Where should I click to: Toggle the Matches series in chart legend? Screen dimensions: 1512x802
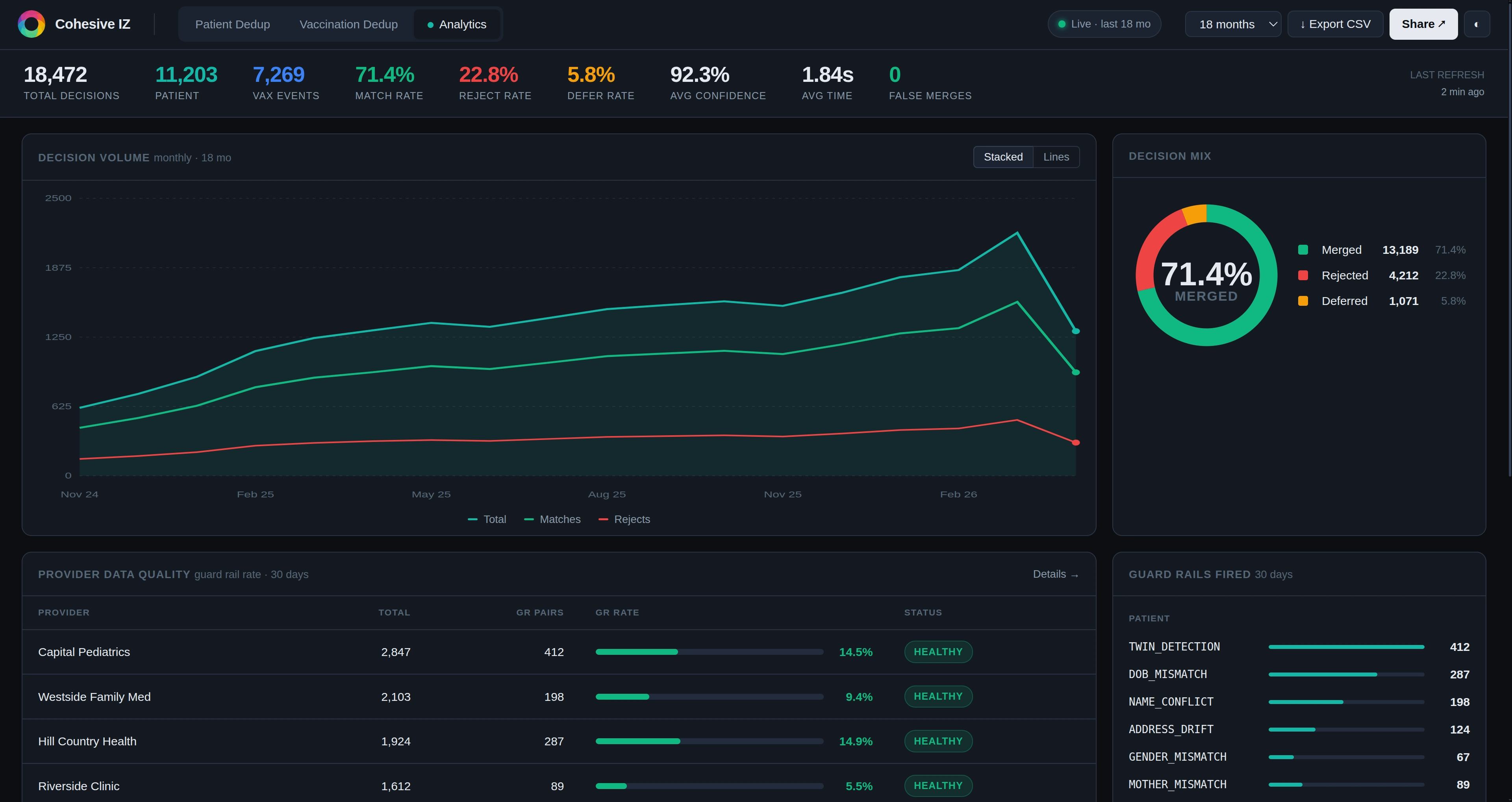pos(552,519)
